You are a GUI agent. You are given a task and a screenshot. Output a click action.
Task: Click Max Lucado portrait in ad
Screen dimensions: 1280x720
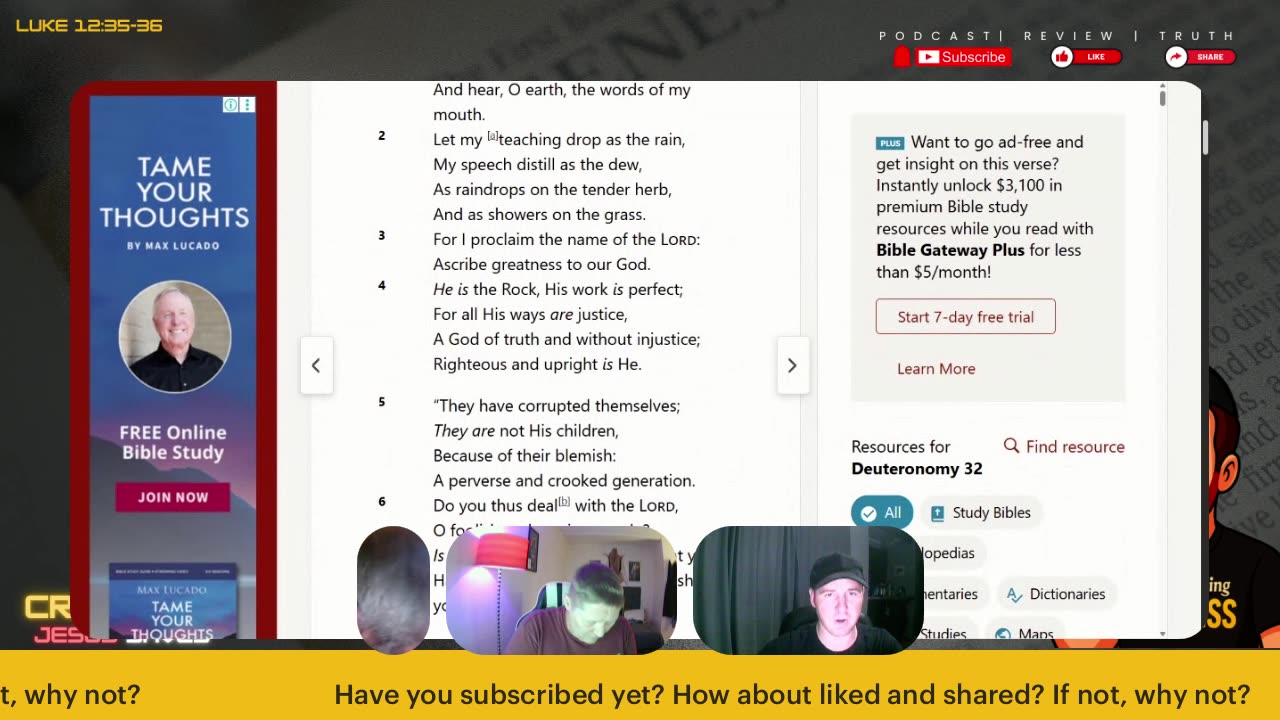(175, 336)
